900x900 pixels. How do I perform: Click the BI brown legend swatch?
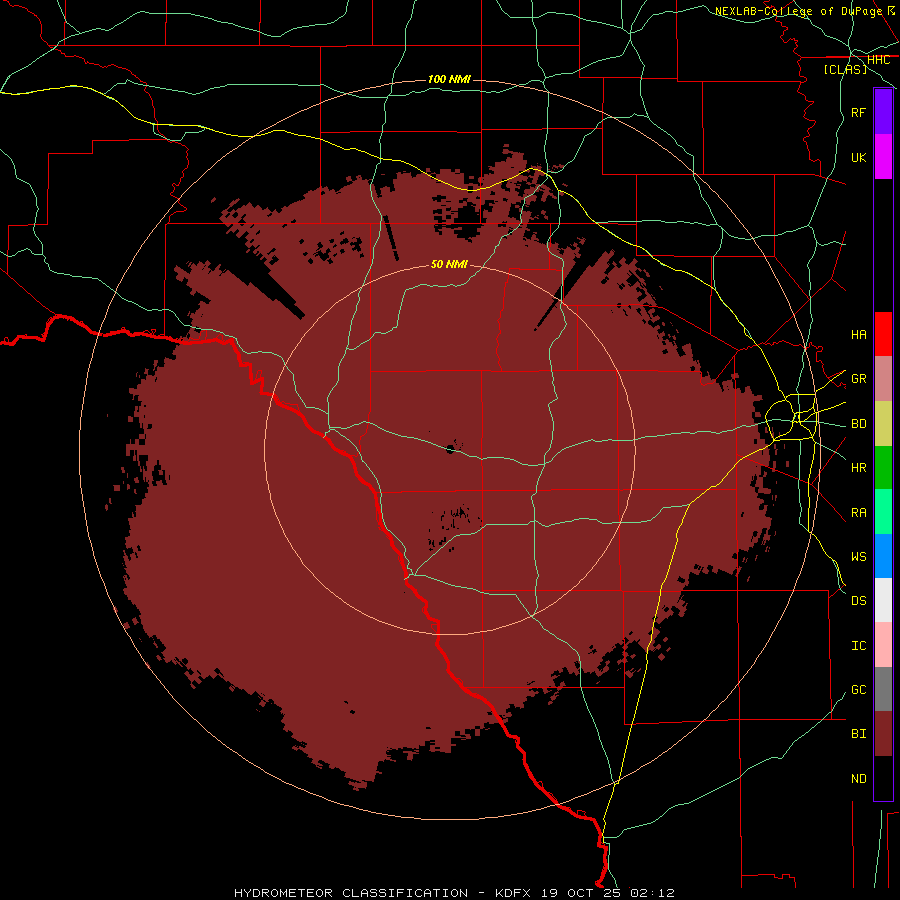(x=883, y=734)
